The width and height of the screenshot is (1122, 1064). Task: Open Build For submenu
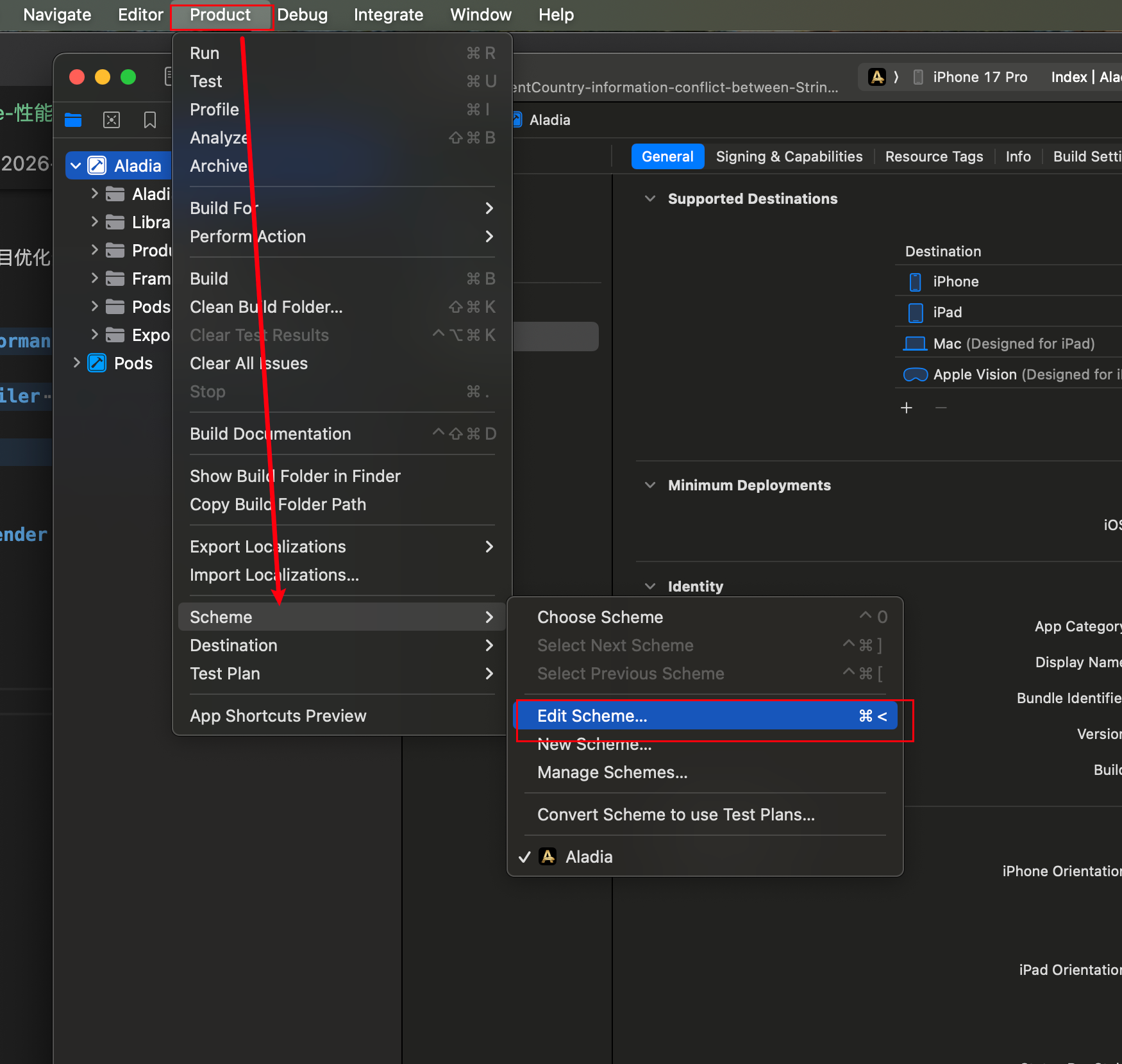342,208
